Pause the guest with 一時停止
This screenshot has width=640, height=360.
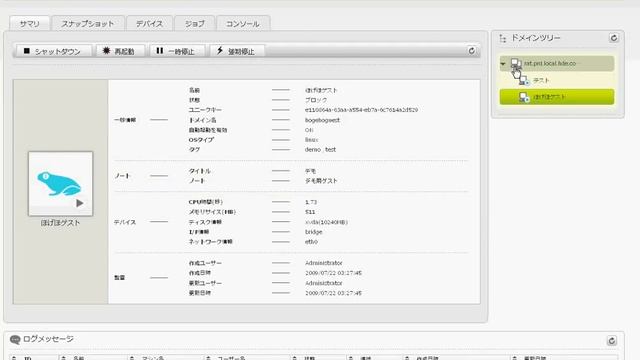tap(176, 51)
